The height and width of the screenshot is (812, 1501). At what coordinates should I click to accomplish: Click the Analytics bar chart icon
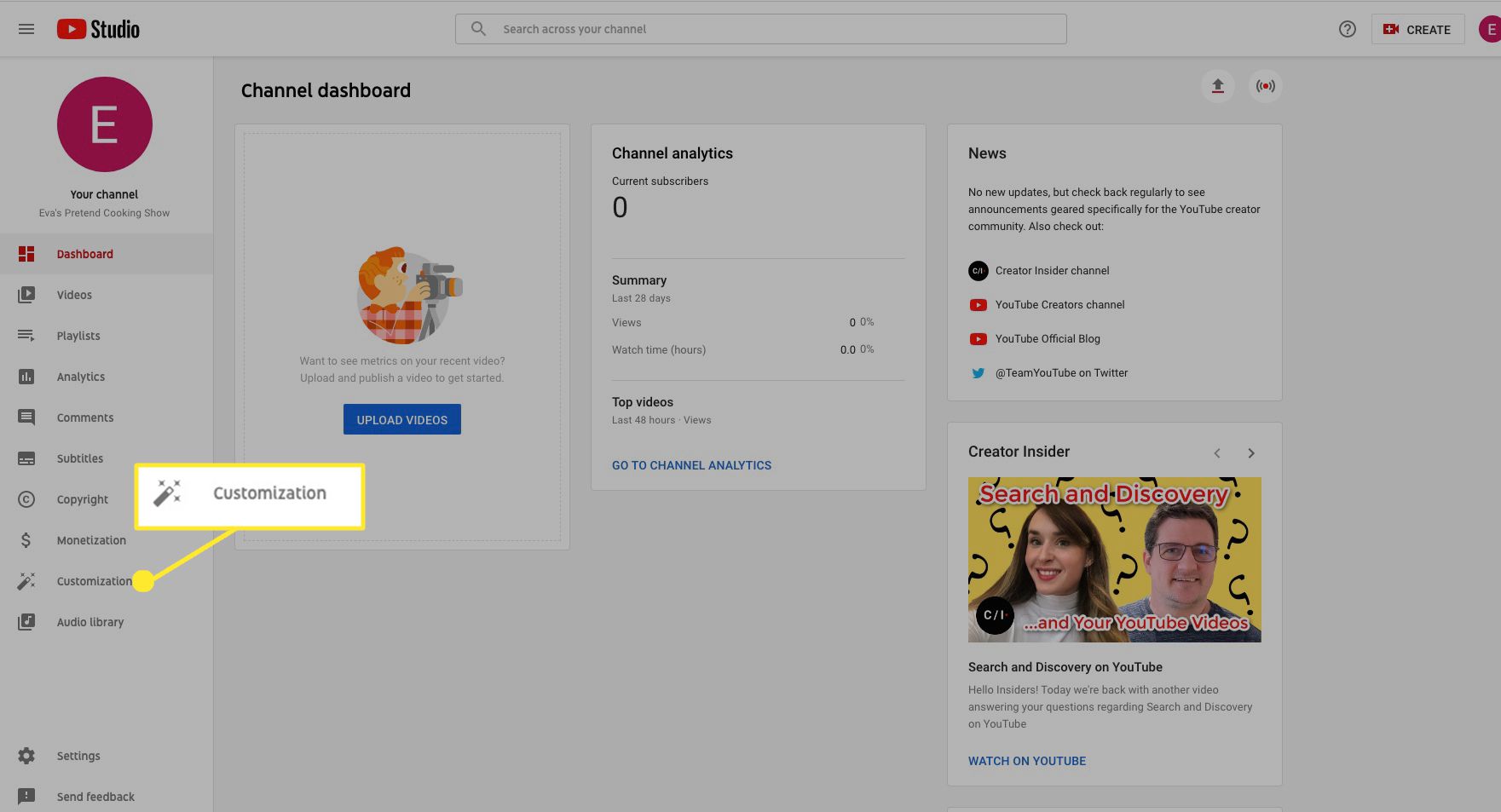pyautogui.click(x=26, y=377)
